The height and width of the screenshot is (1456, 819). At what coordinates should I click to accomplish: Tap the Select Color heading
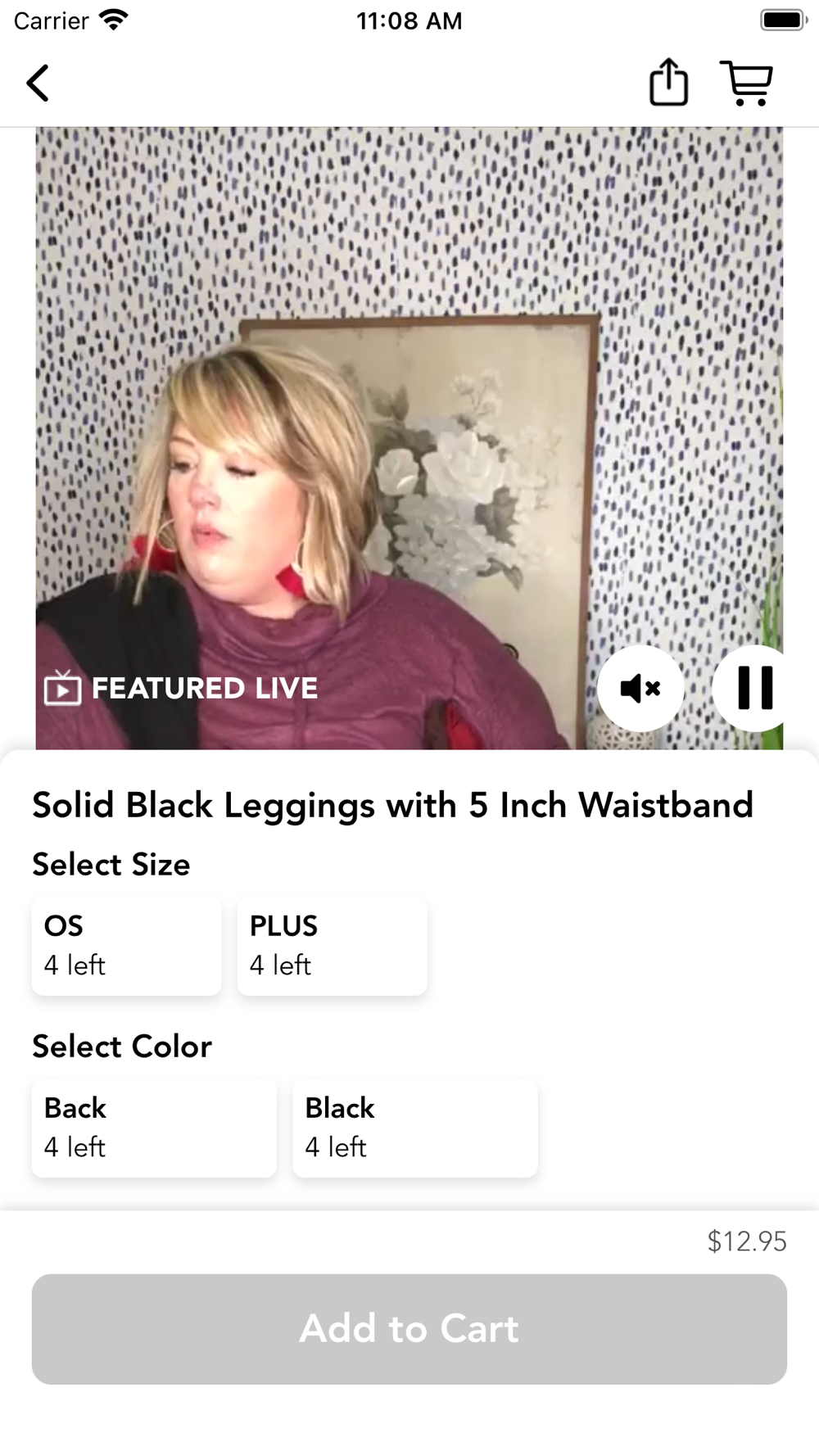[122, 1047]
